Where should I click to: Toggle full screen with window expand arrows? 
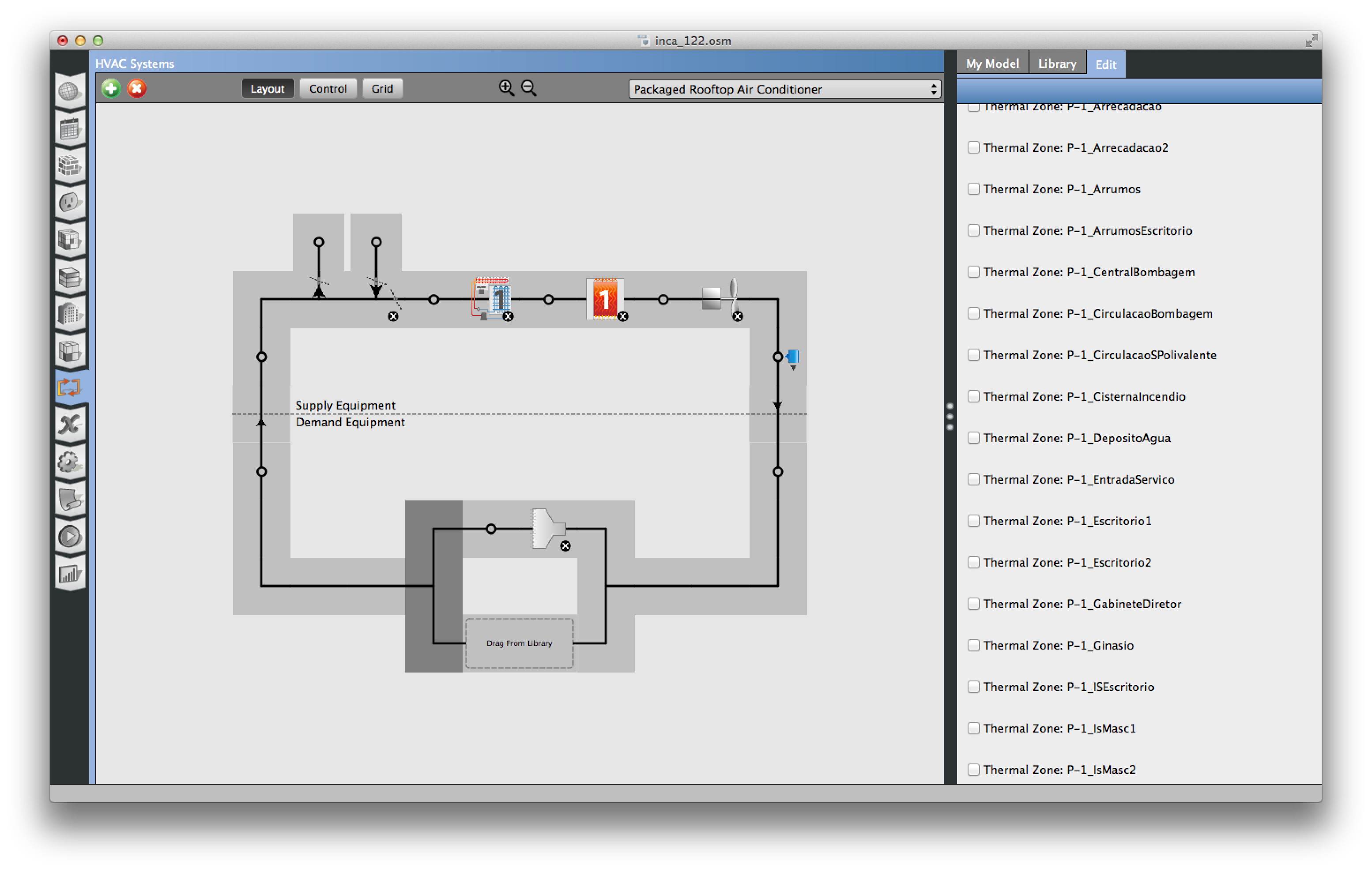pyautogui.click(x=1312, y=40)
